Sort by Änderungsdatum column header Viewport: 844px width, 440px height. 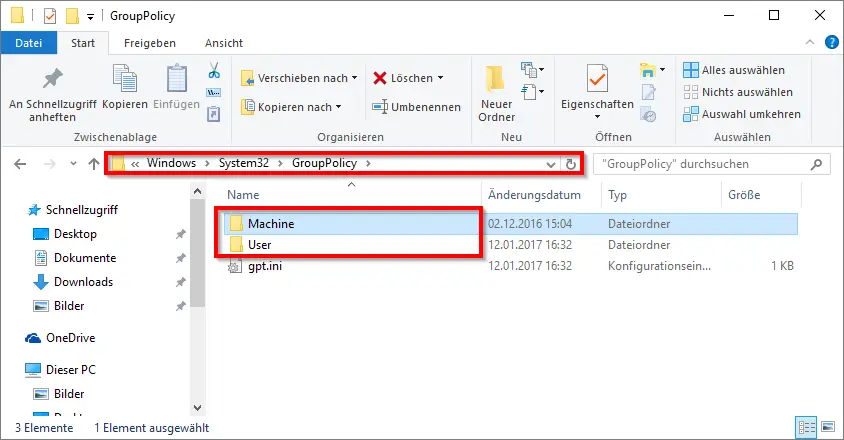coord(542,194)
